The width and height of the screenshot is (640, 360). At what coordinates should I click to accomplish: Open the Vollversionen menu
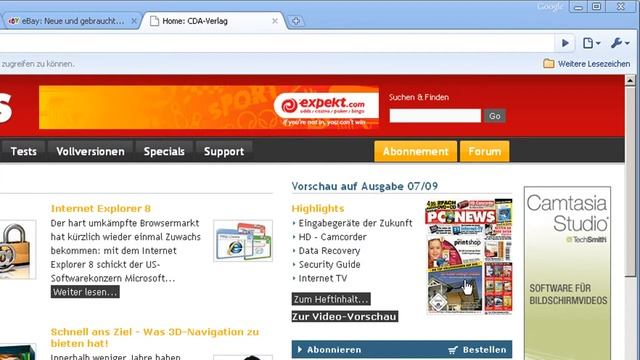(91, 151)
